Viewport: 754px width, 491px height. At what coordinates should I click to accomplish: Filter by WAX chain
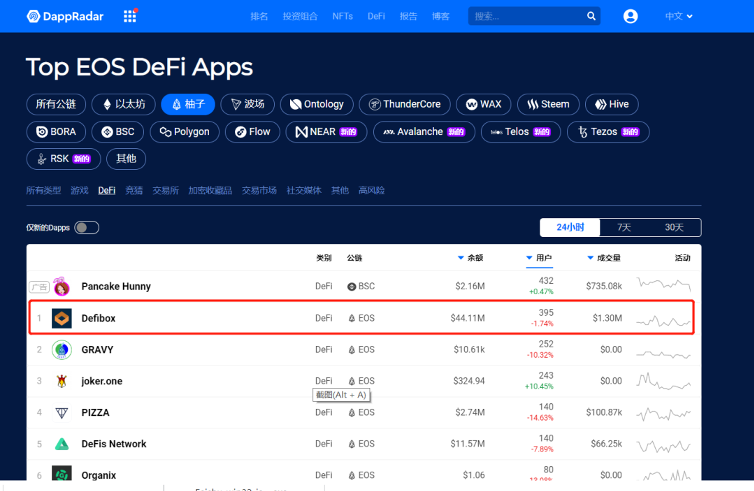(484, 104)
